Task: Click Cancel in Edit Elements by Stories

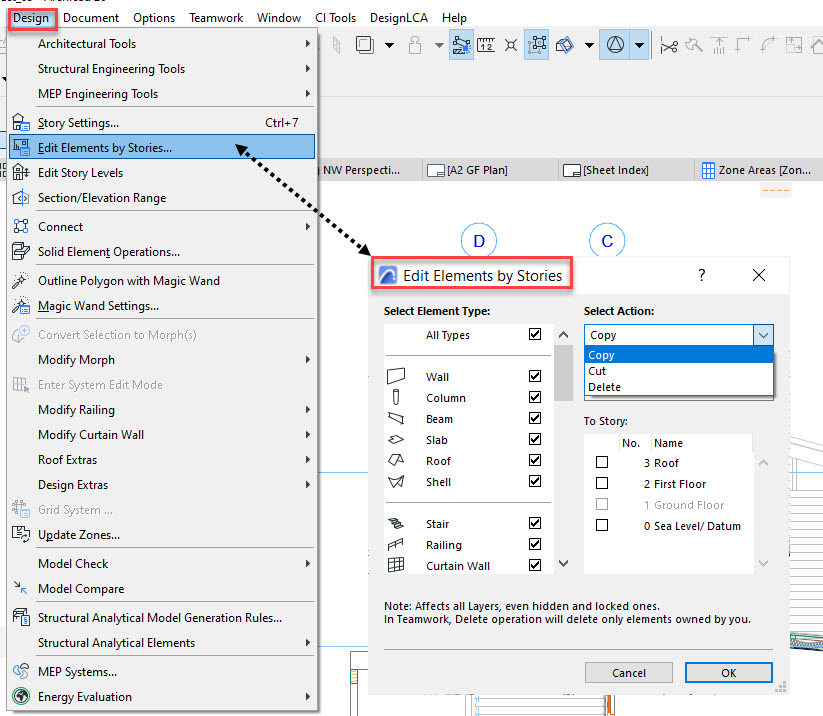Action: click(629, 672)
